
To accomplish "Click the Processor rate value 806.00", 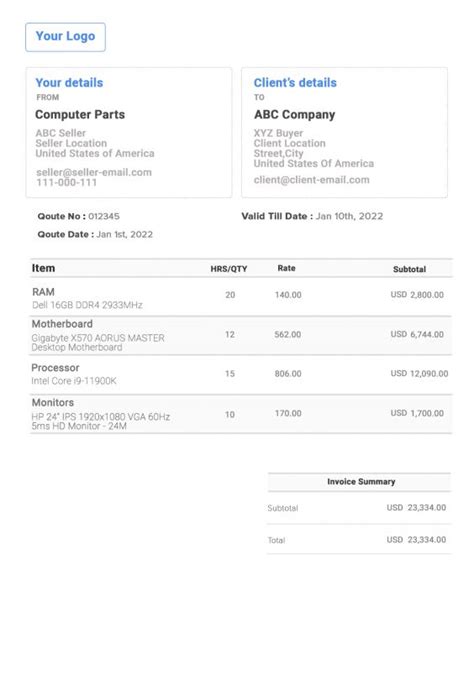I will (288, 374).
